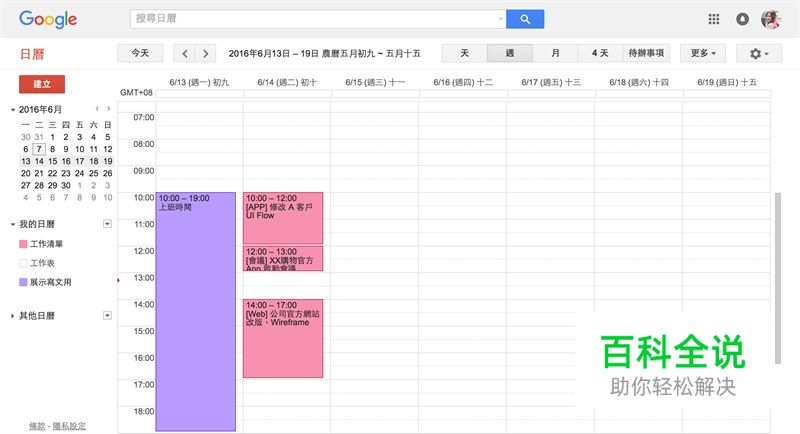Open 6/16 (週四) day header
Screen dimensions: 800x434
[463, 82]
